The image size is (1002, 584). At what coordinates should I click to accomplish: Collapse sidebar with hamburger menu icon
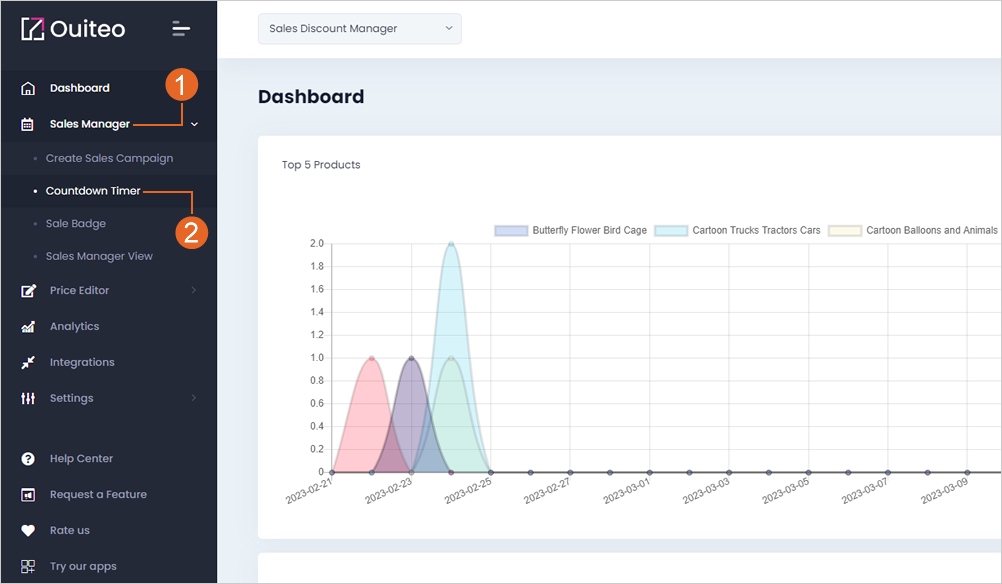pos(181,28)
